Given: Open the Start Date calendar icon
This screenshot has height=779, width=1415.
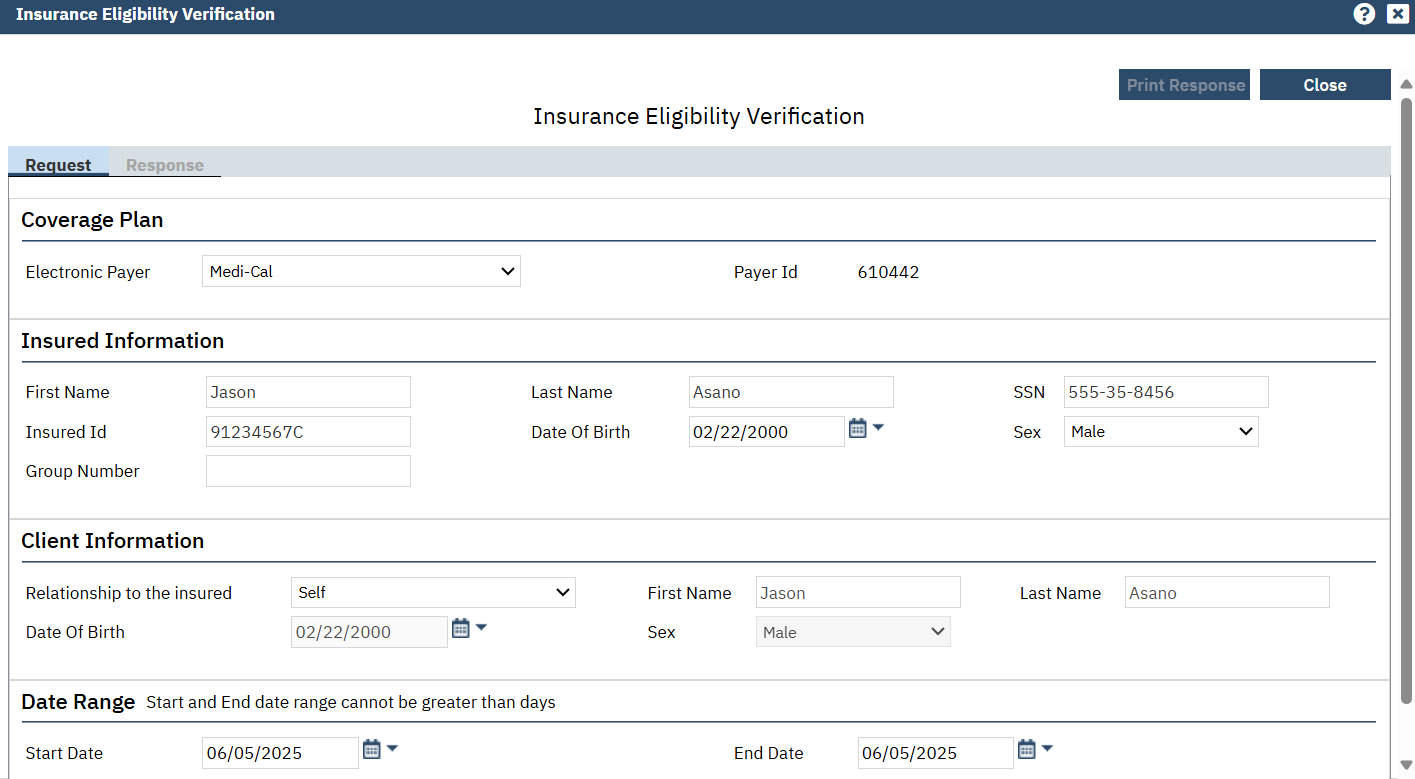Looking at the screenshot, I should coord(371,749).
